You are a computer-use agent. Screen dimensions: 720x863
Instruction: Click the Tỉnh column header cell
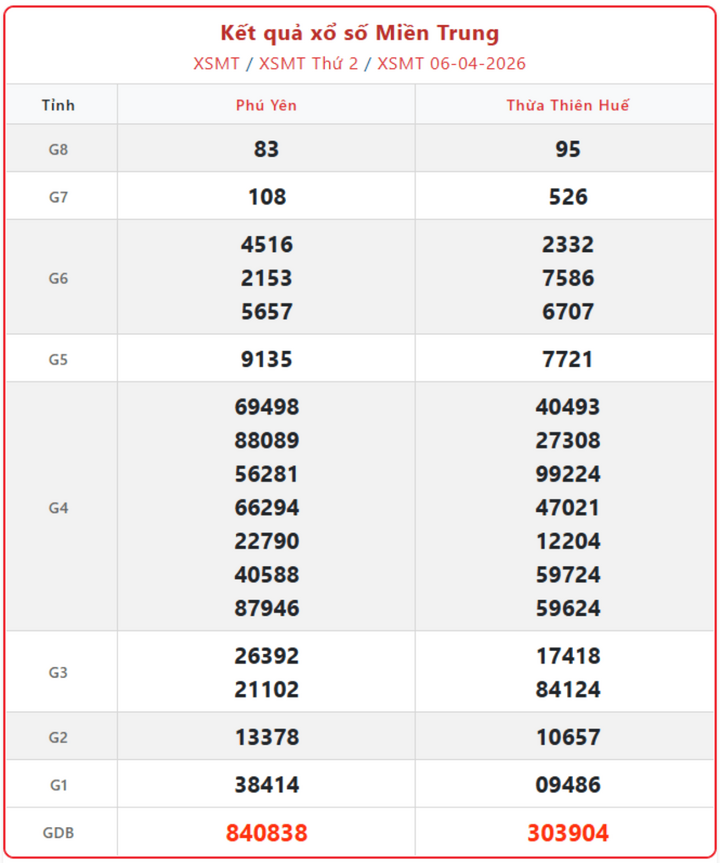(x=59, y=105)
